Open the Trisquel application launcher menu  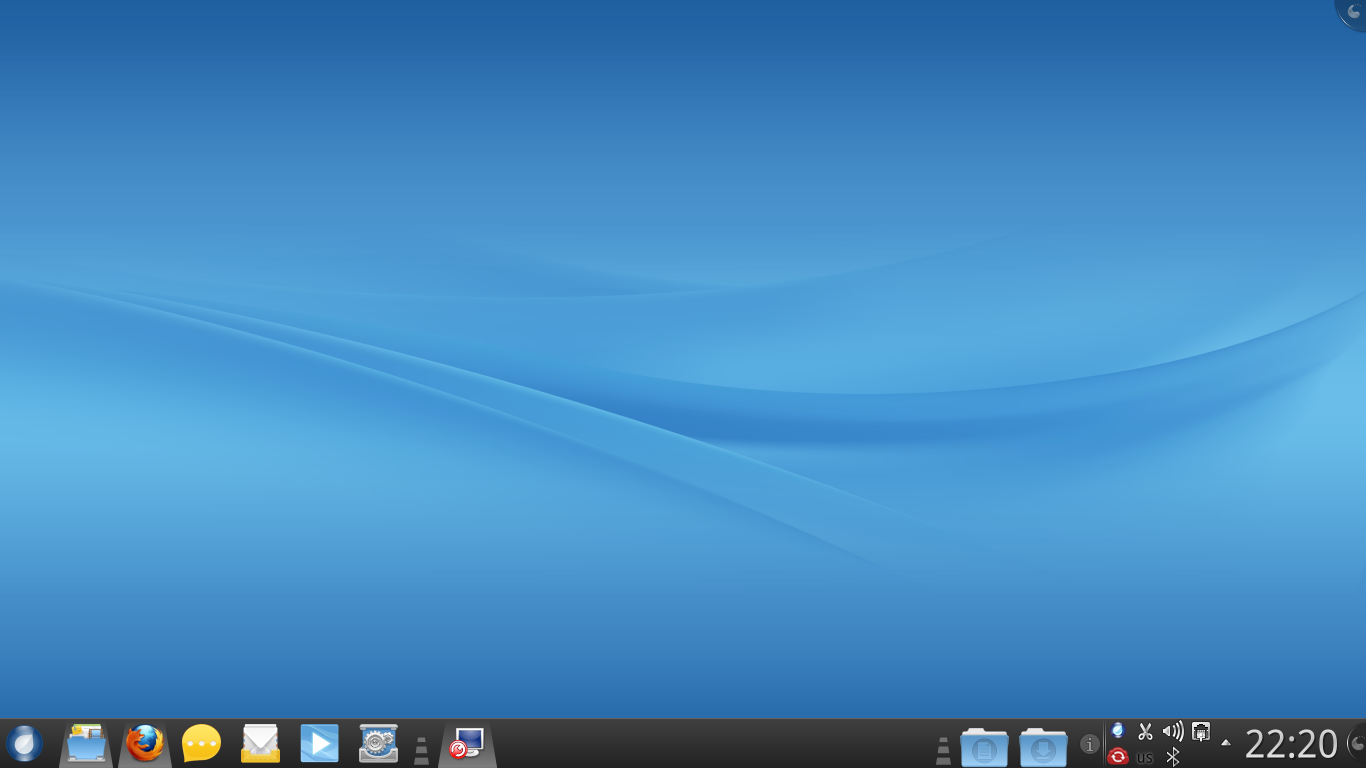25,742
